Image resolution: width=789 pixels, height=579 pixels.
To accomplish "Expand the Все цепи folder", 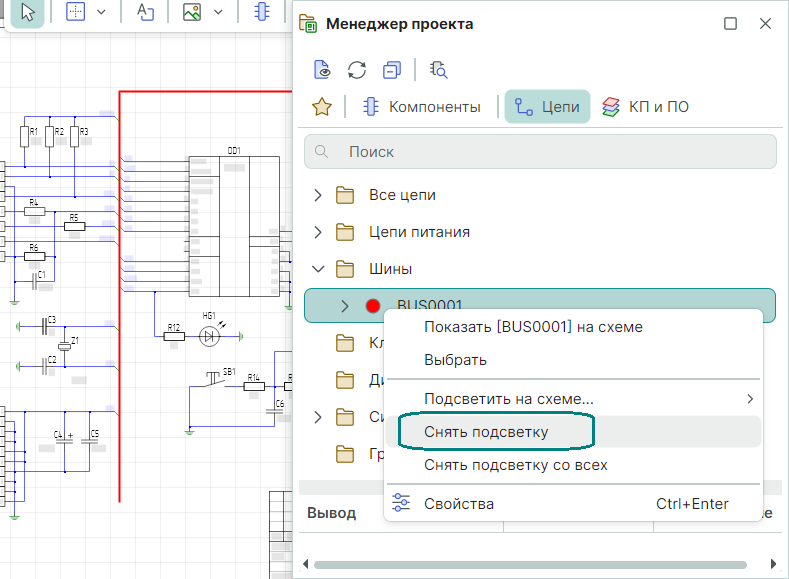I will click(318, 195).
